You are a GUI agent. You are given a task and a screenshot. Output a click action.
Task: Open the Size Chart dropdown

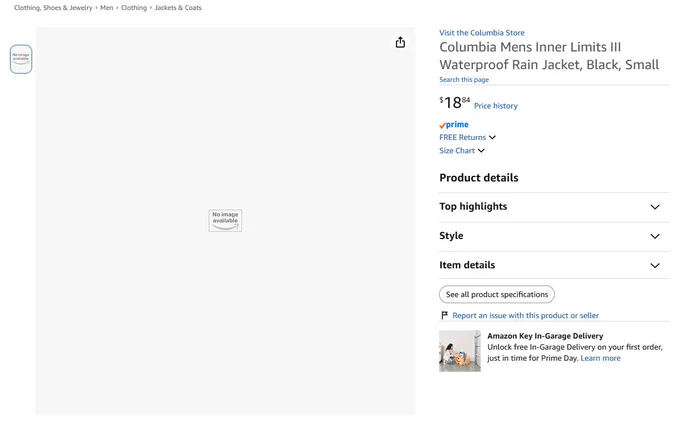tap(461, 151)
